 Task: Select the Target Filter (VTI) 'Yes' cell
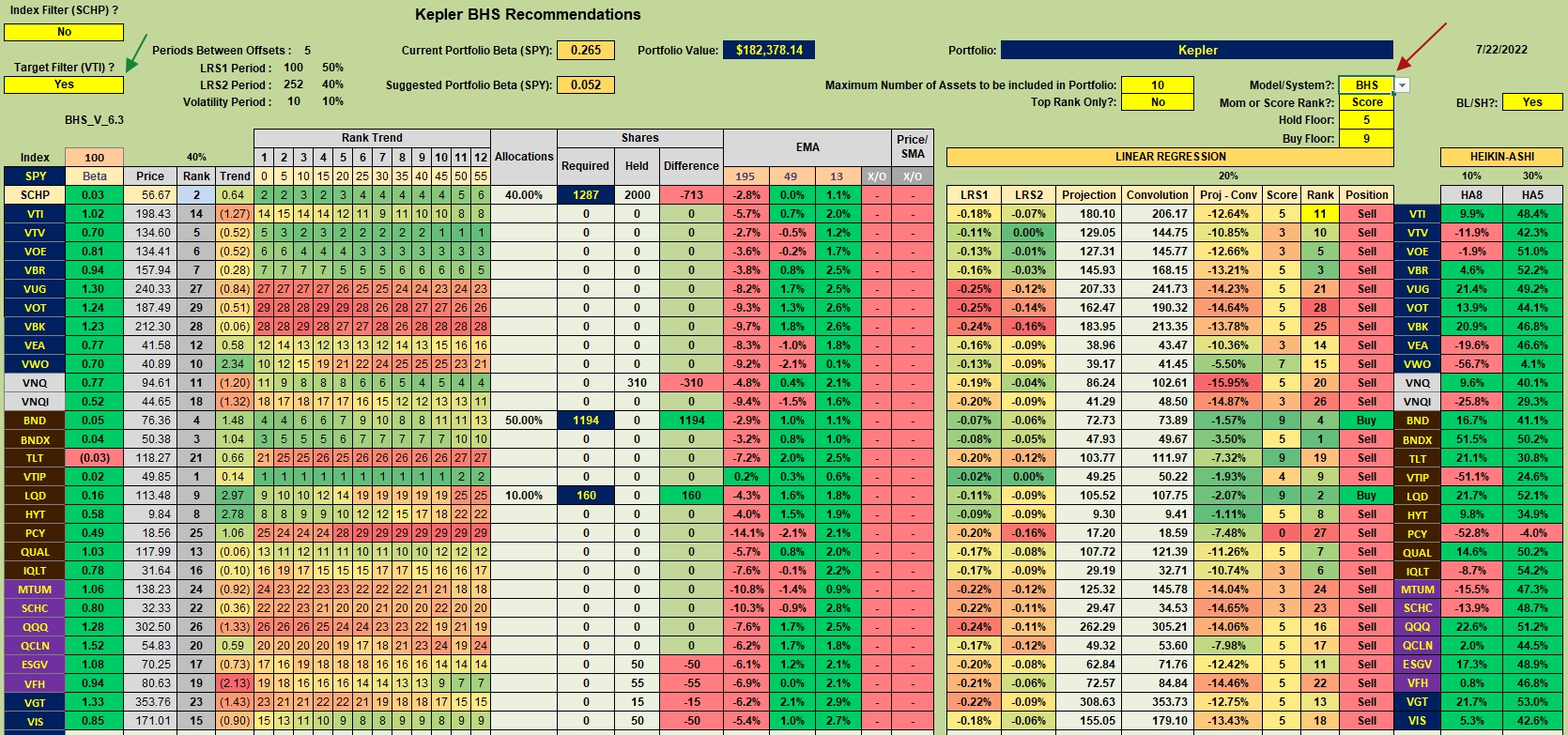(x=64, y=84)
